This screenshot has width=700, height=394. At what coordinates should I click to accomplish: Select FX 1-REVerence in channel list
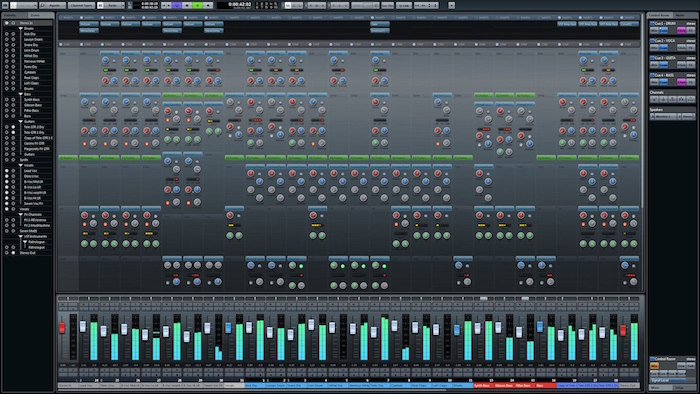pyautogui.click(x=35, y=220)
